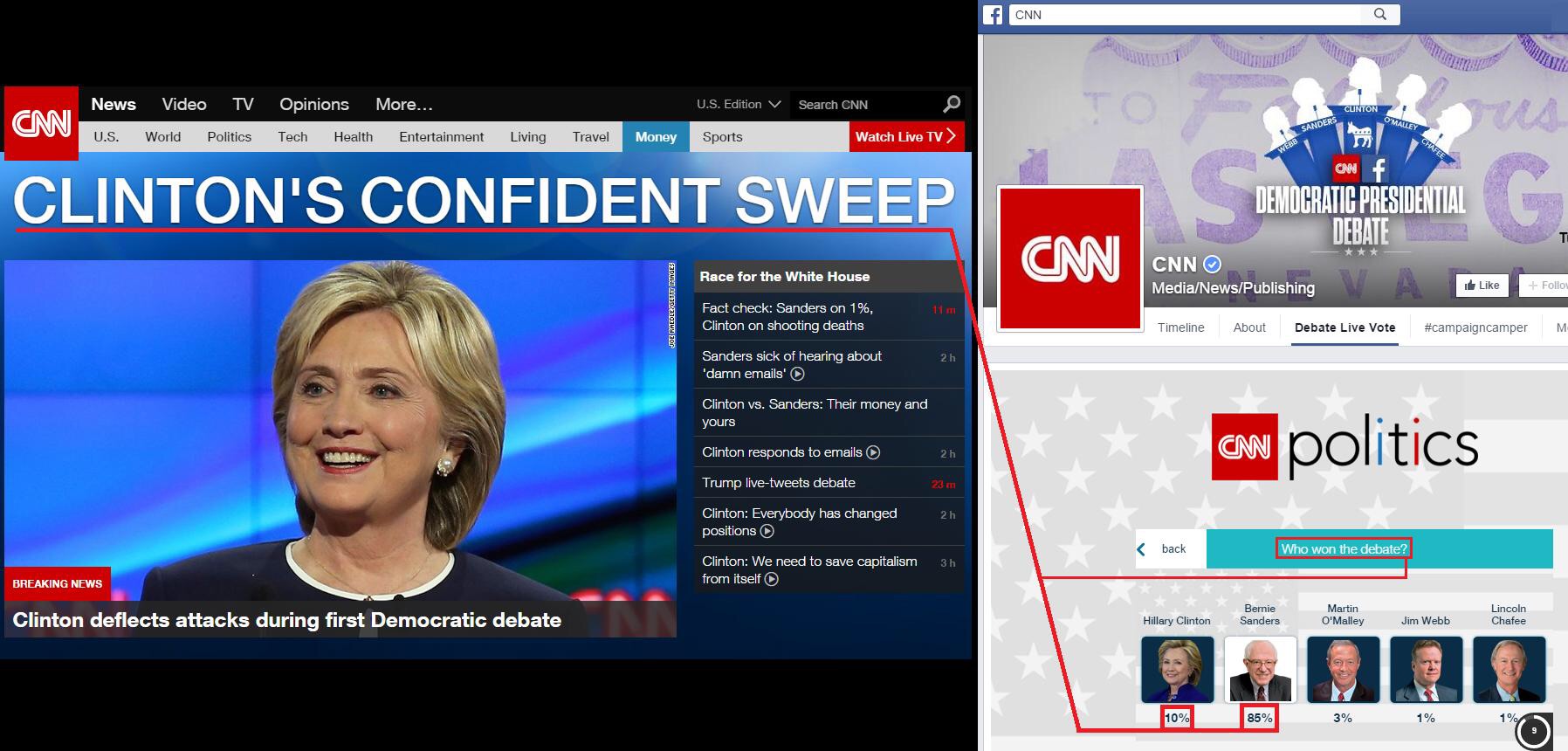Click the back button in the poll

click(1171, 549)
